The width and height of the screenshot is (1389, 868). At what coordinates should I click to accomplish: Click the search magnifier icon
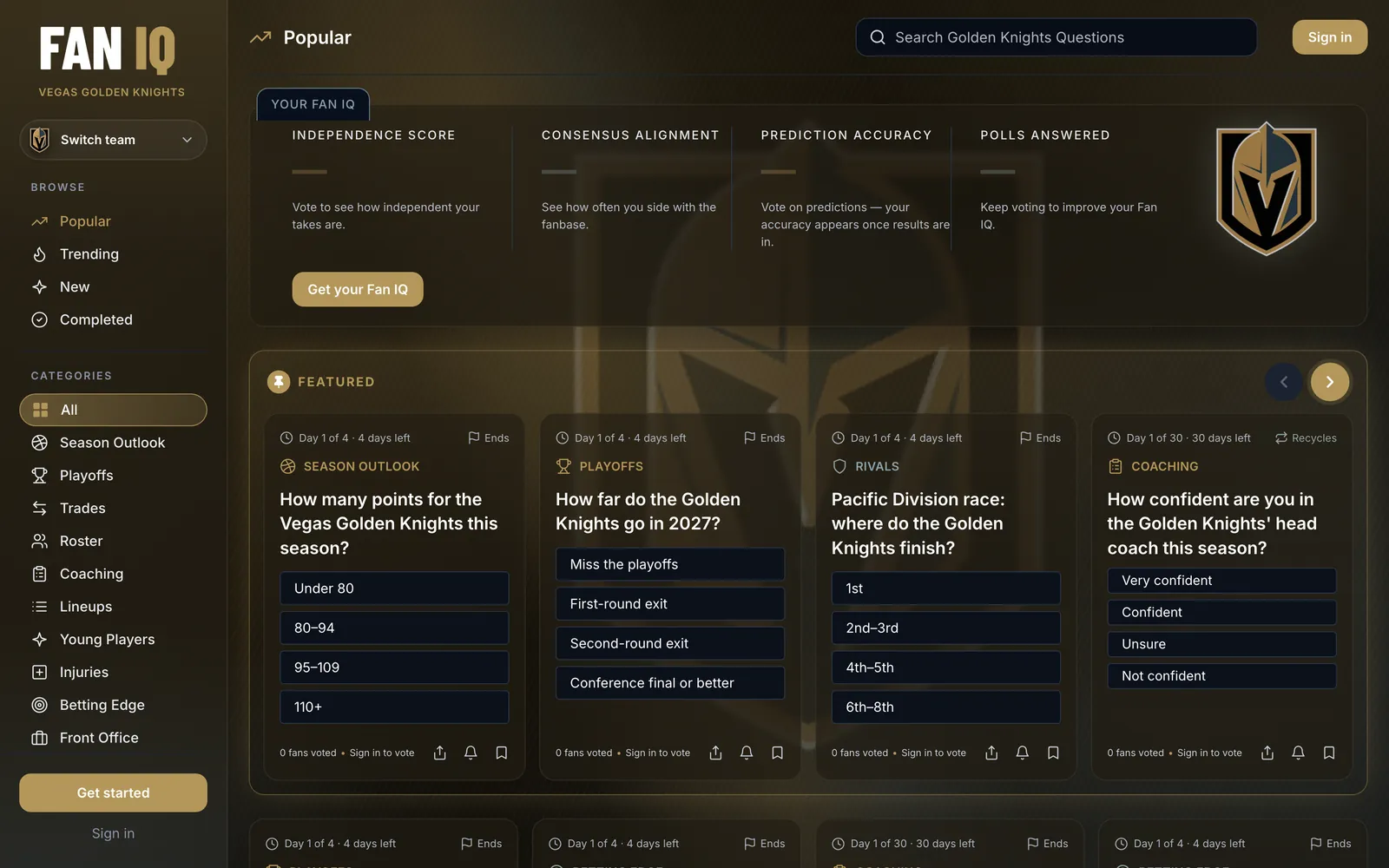point(878,37)
